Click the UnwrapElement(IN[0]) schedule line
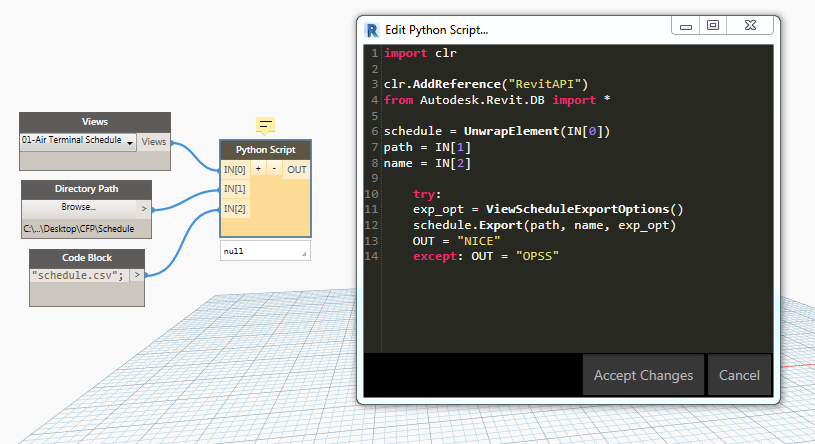Image resolution: width=815 pixels, height=444 pixels. (497, 131)
